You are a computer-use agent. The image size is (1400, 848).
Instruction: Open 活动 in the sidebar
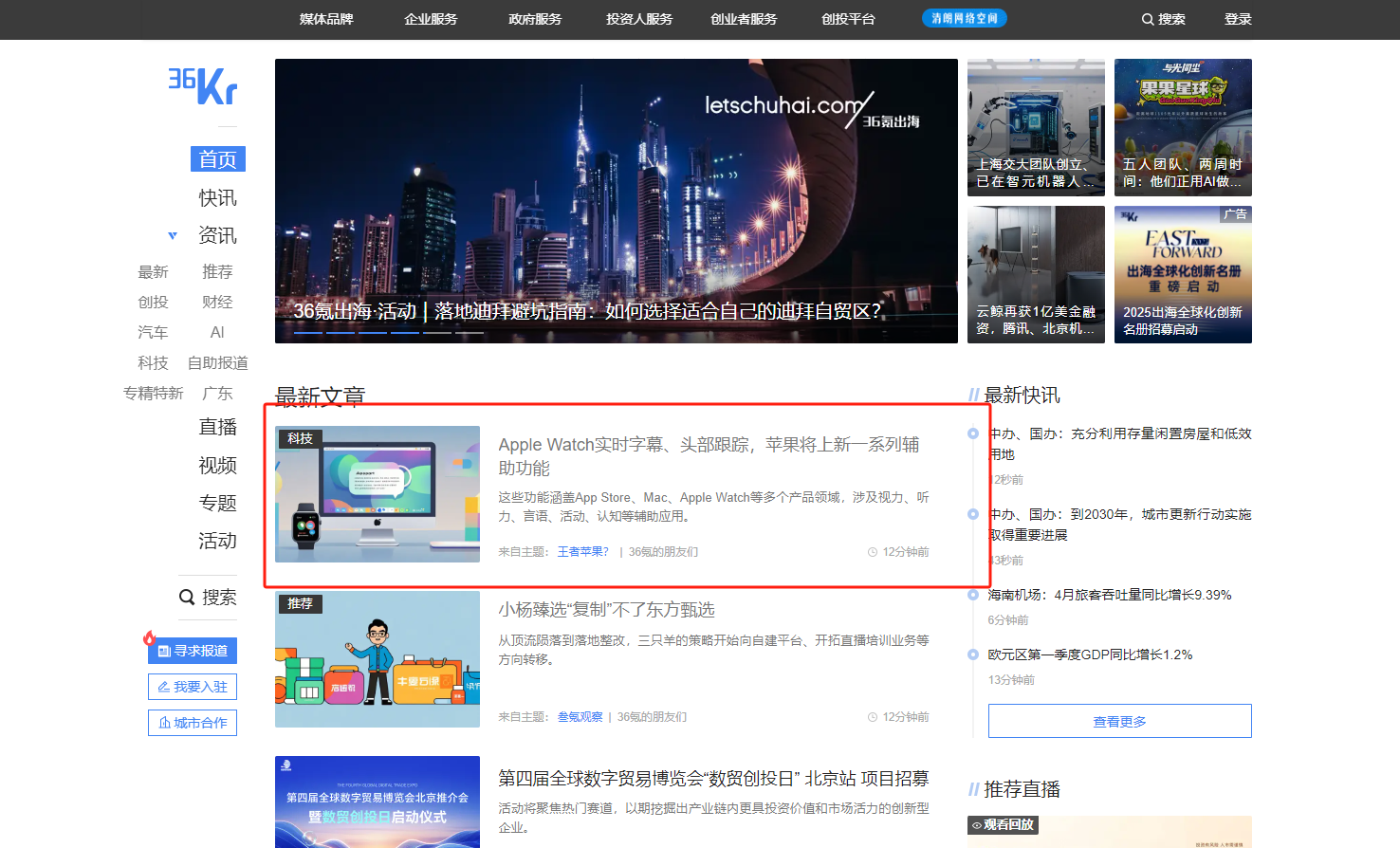pos(218,541)
